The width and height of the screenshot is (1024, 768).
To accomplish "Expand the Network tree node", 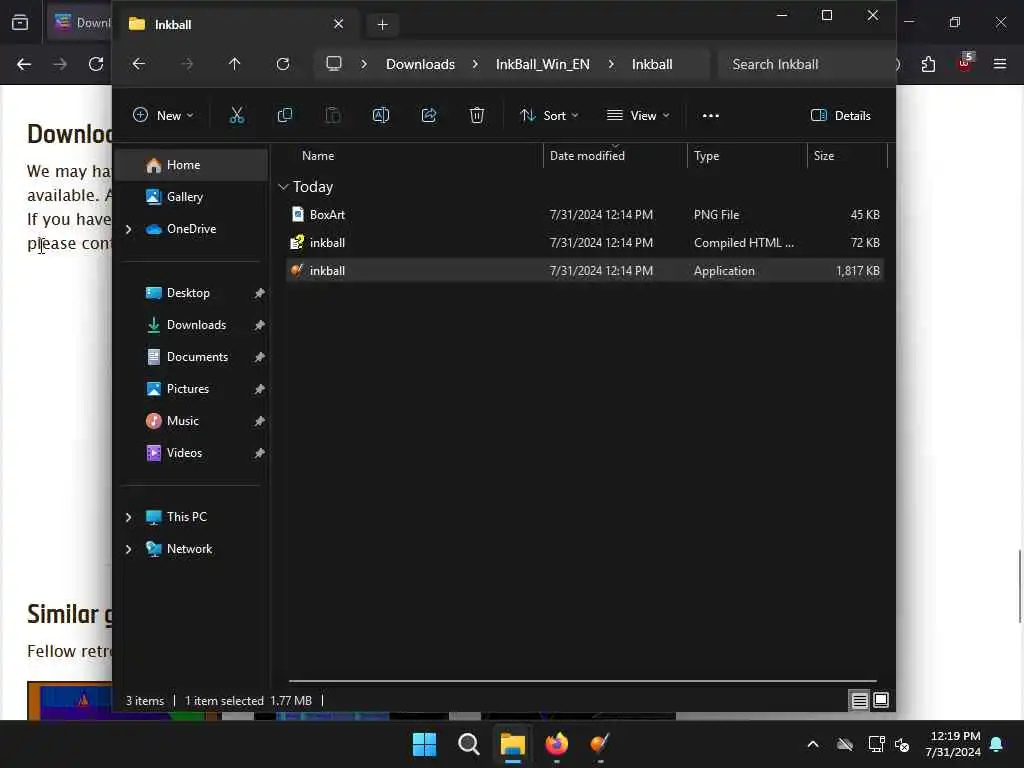I will tap(129, 549).
